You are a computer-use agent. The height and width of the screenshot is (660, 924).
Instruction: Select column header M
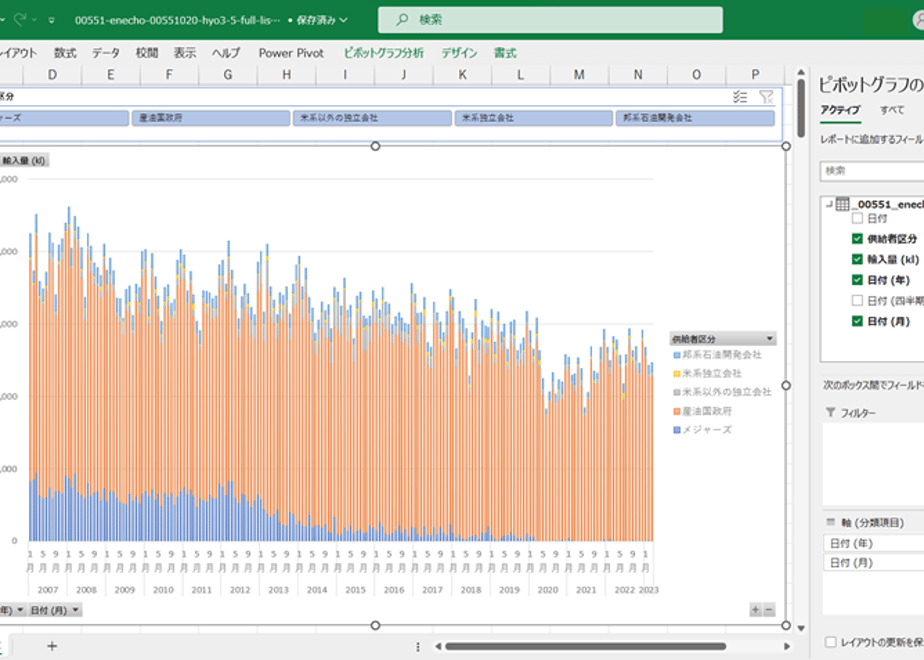[x=579, y=75]
